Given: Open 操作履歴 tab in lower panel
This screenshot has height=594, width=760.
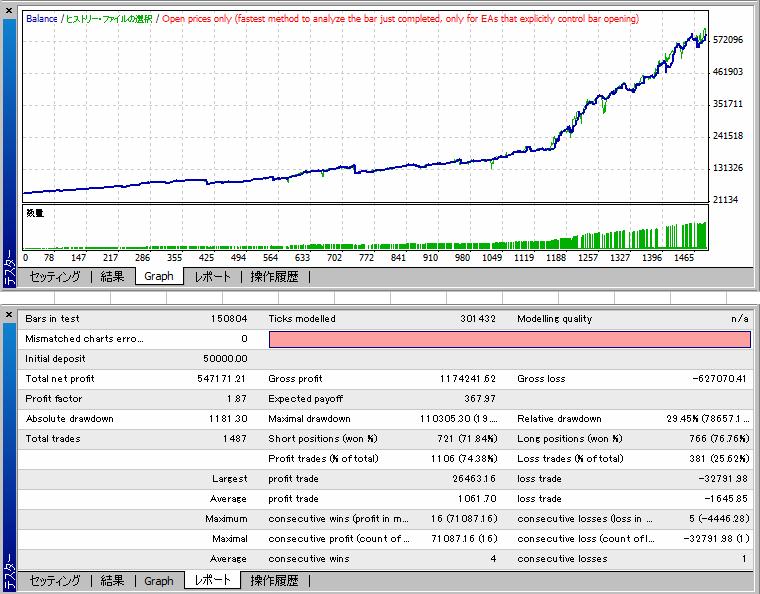Looking at the screenshot, I should coord(274,580).
